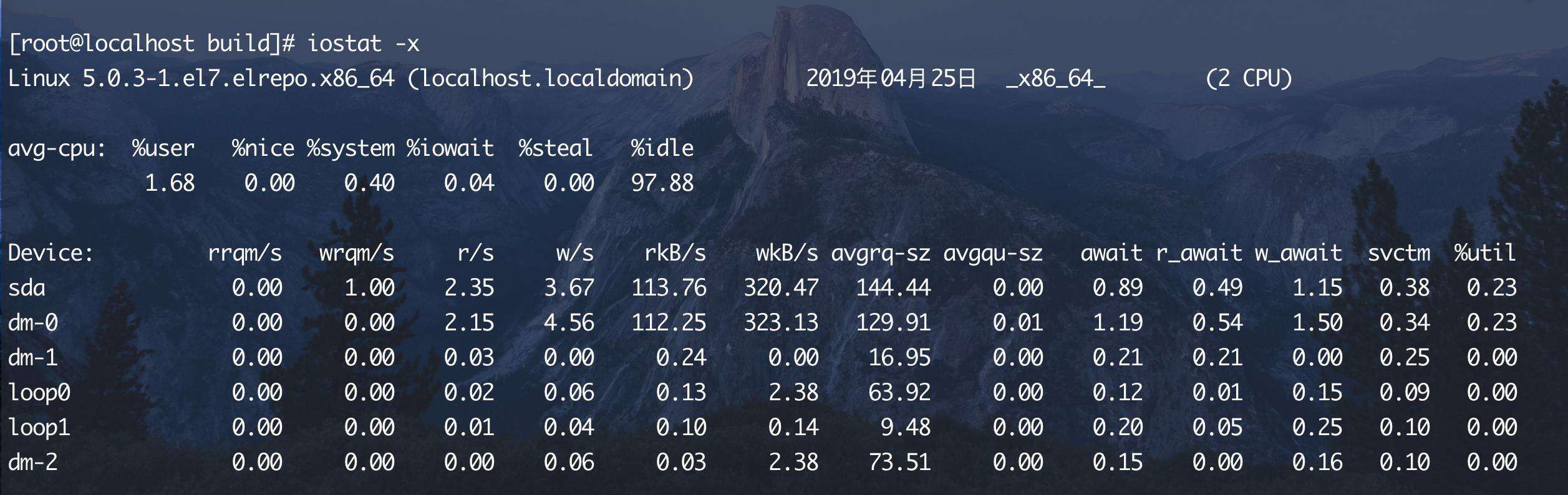Click sda wrqm/s value 1.00
1568x495 pixels.
click(370, 288)
